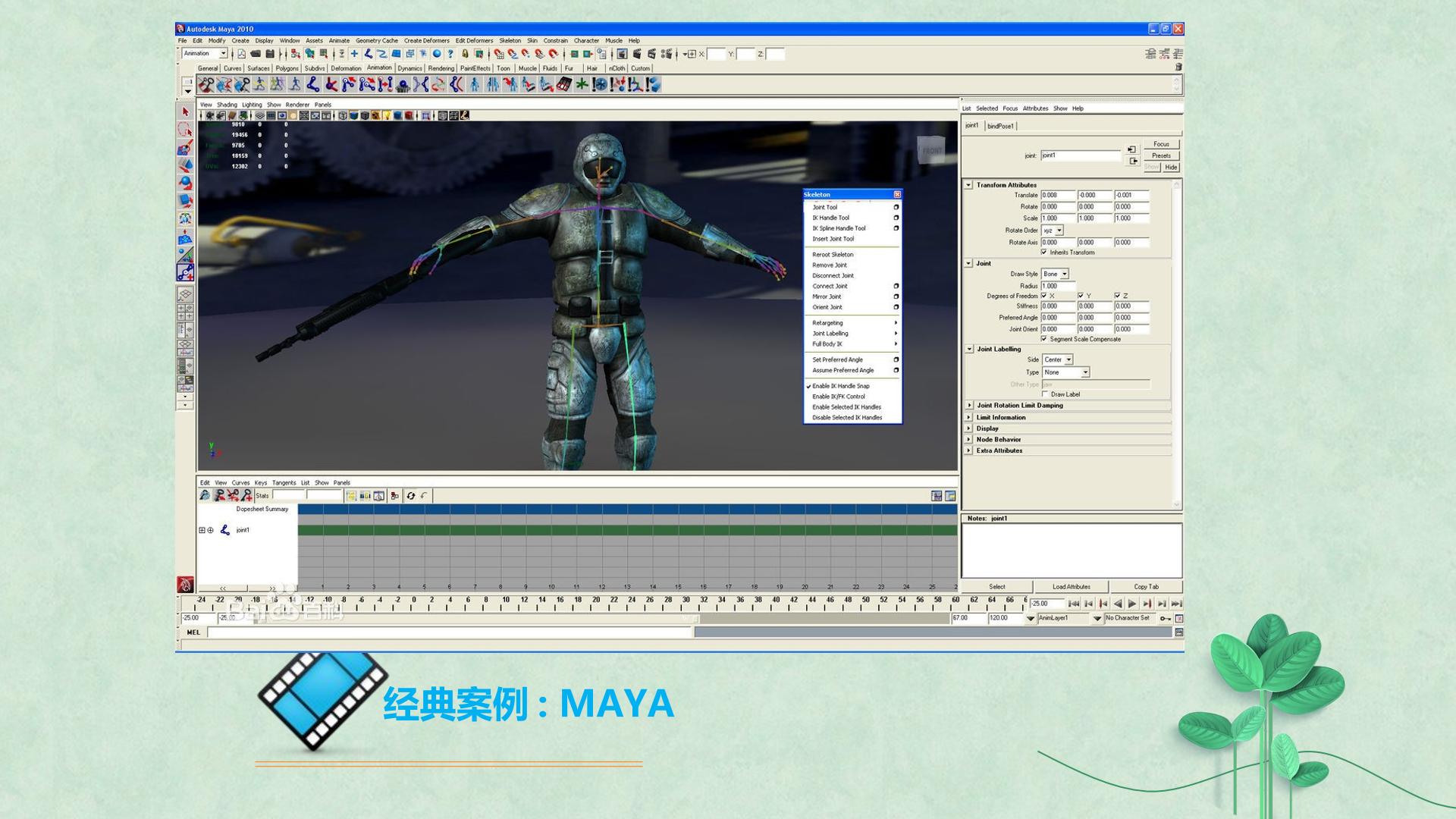Image resolution: width=1456 pixels, height=819 pixels.
Task: Click the joint name input field
Action: click(x=1081, y=155)
